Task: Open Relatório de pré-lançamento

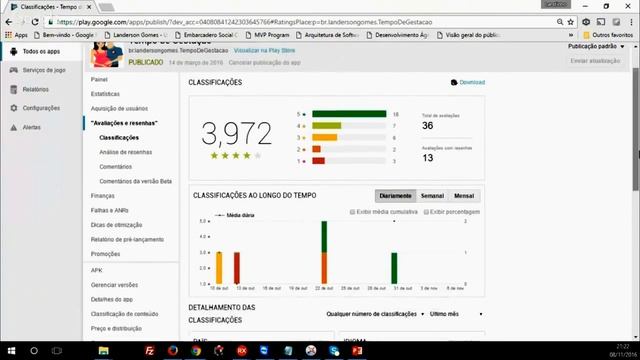Action: tap(127, 240)
